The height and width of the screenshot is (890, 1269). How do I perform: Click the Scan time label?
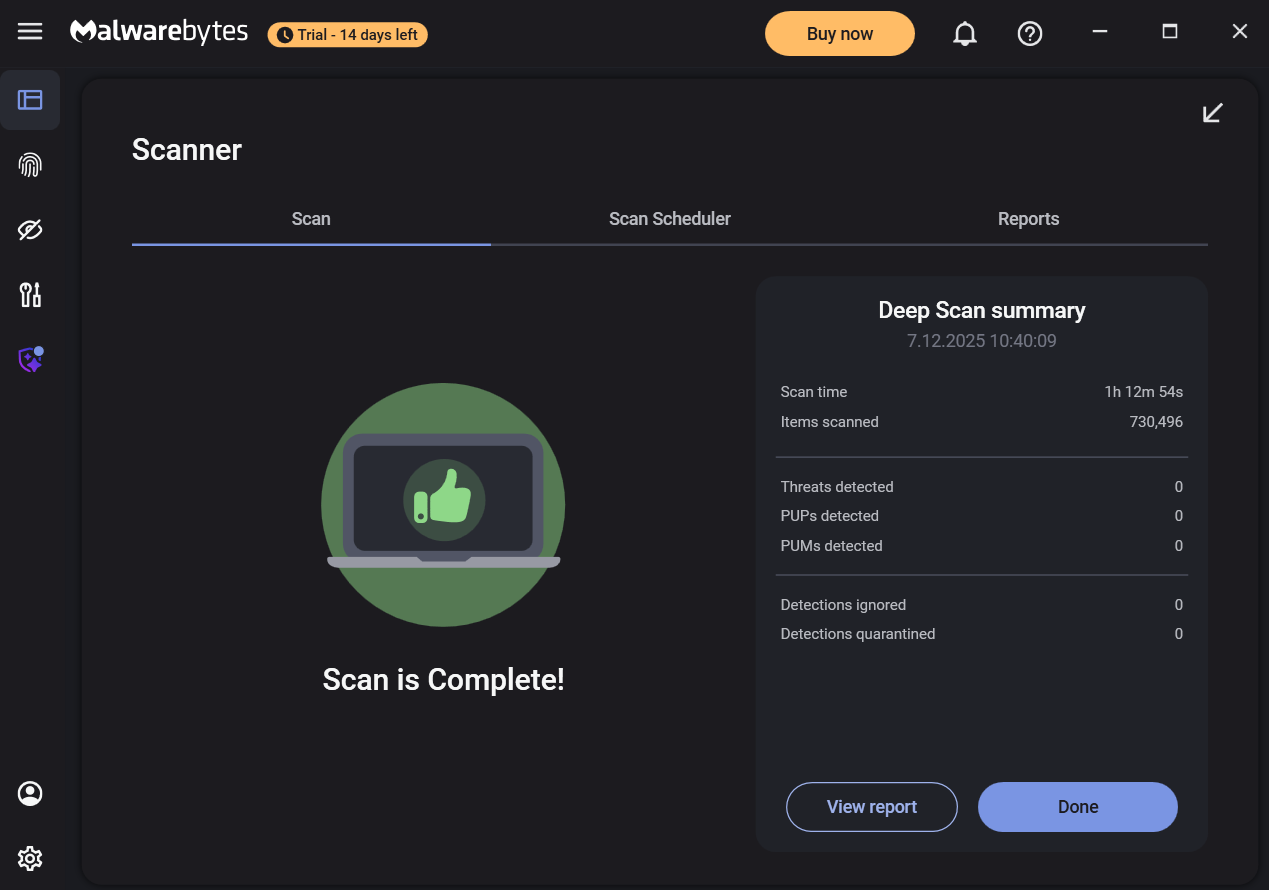[x=814, y=392]
